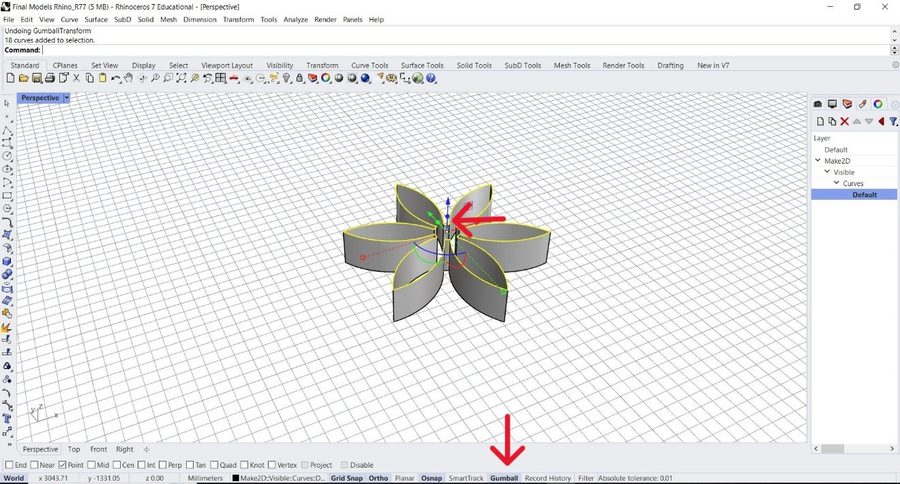Viewport: 900px width, 484px height.
Task: Open the Analyze menu
Action: (x=296, y=20)
